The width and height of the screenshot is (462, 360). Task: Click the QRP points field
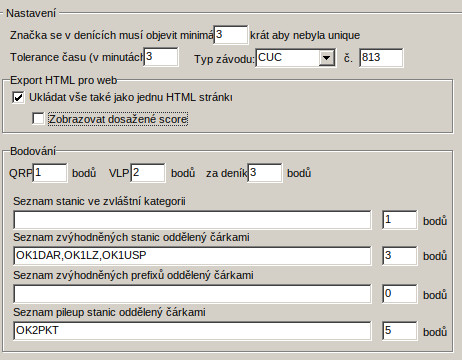tap(50, 173)
